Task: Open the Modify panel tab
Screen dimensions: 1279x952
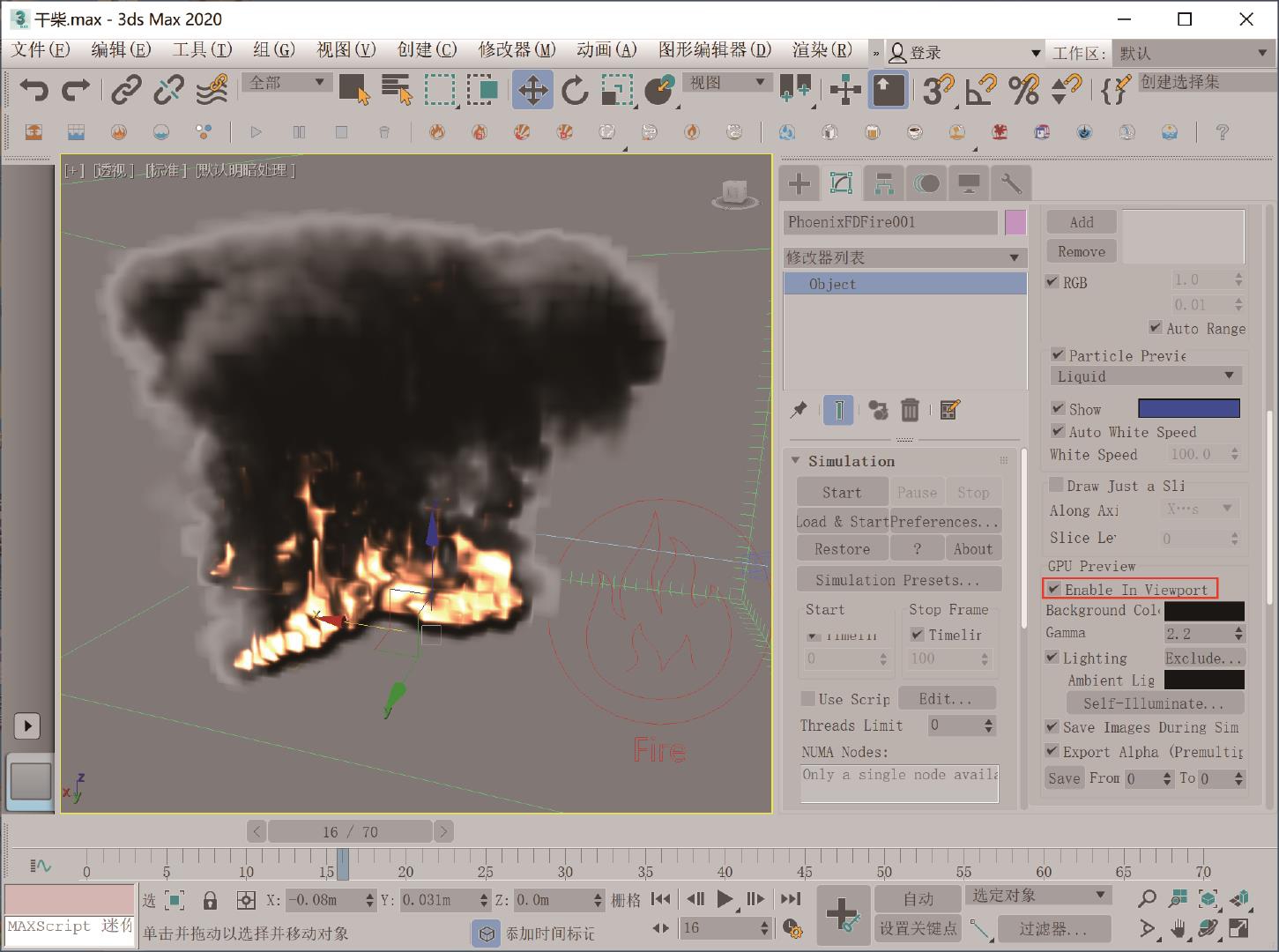Action: 841,183
